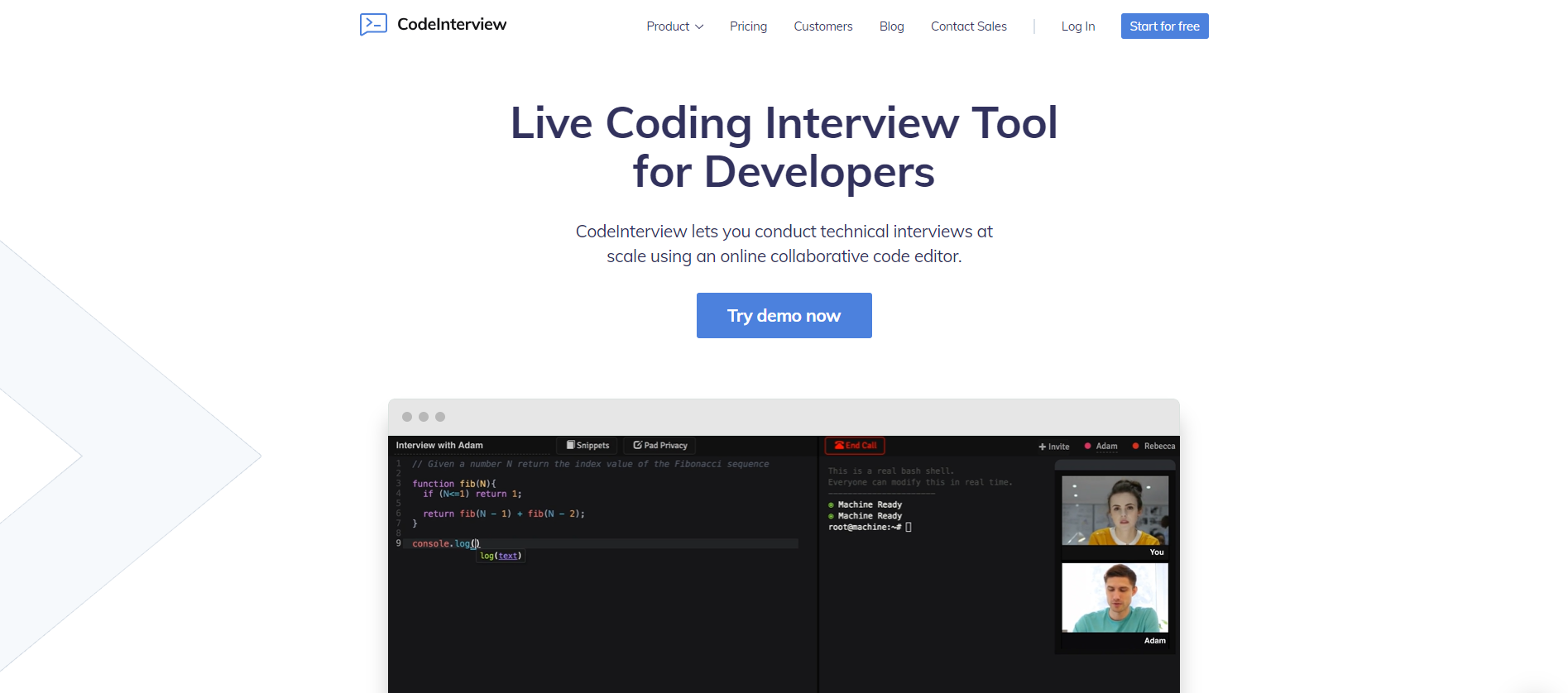Click the Log In link
The image size is (1568, 693).
[1077, 26]
